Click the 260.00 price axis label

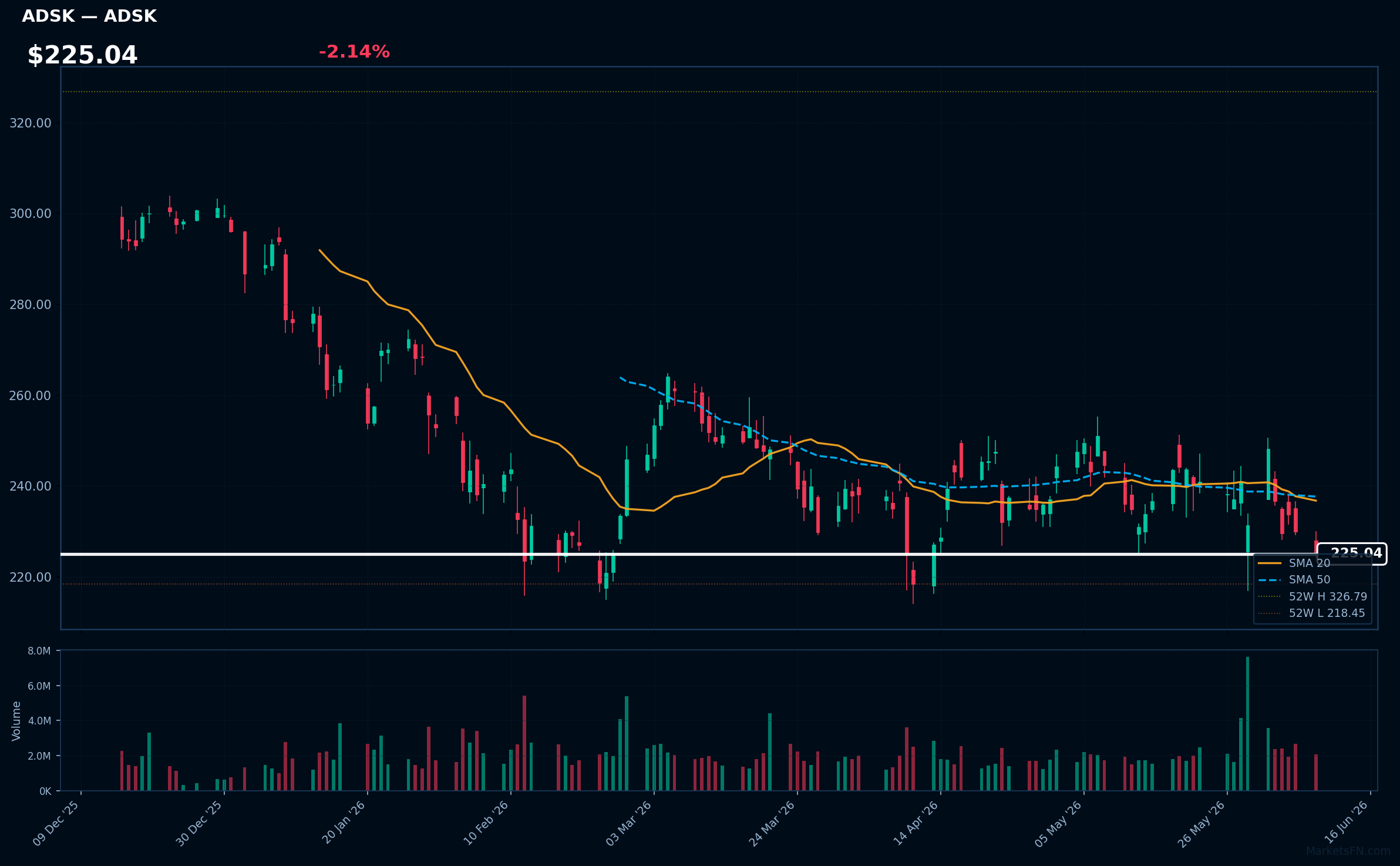(31, 395)
